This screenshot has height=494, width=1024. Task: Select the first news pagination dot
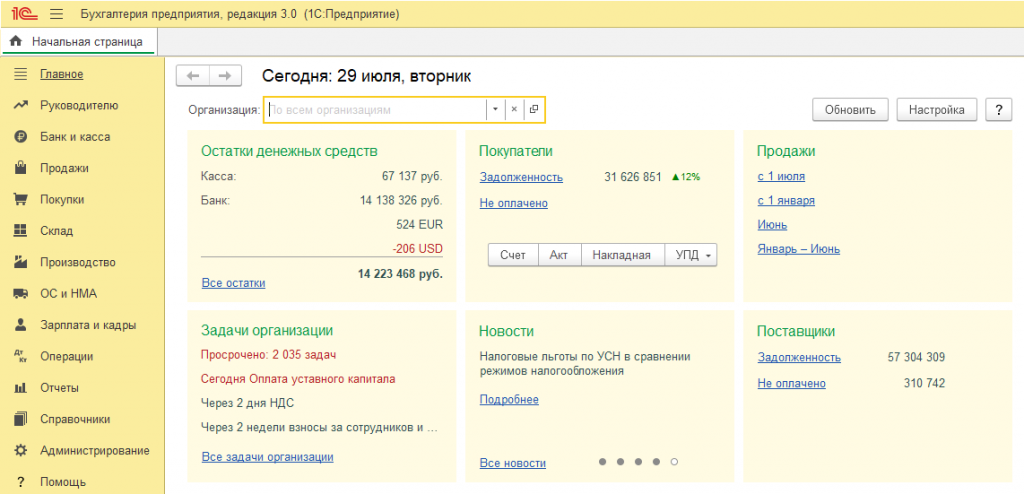pyautogui.click(x=602, y=462)
